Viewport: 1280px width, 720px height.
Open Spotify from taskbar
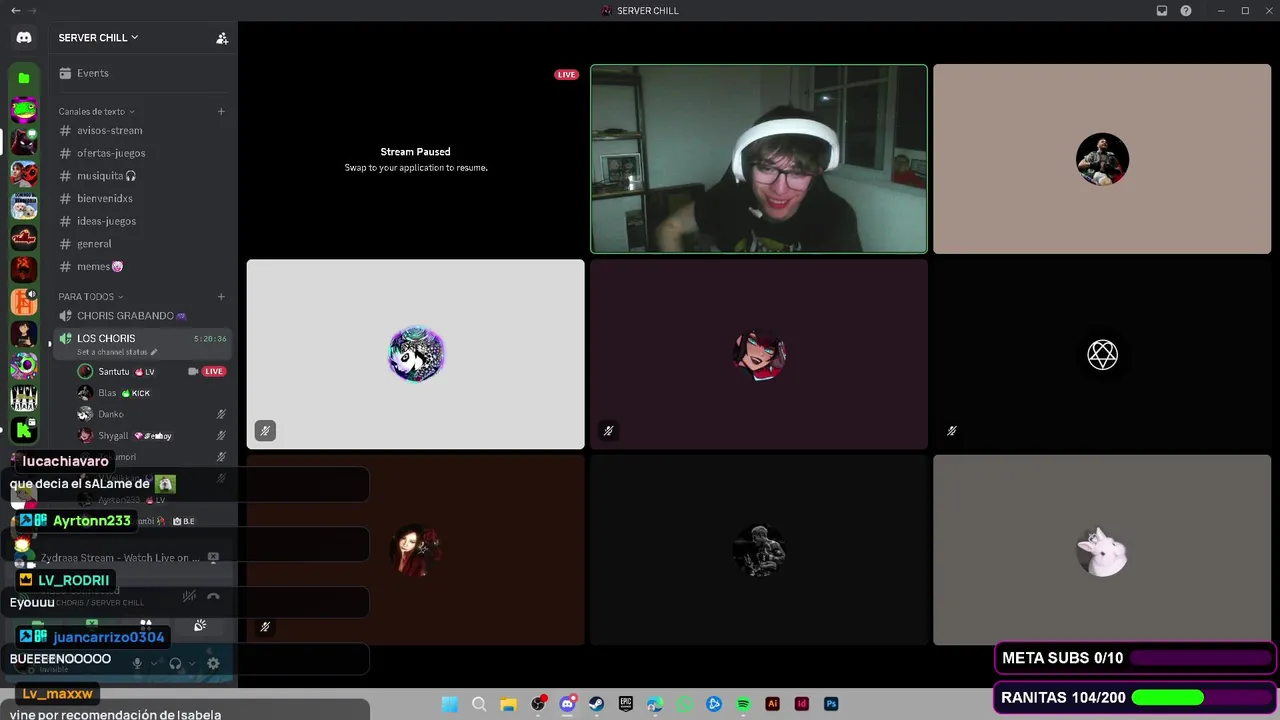coord(743,704)
